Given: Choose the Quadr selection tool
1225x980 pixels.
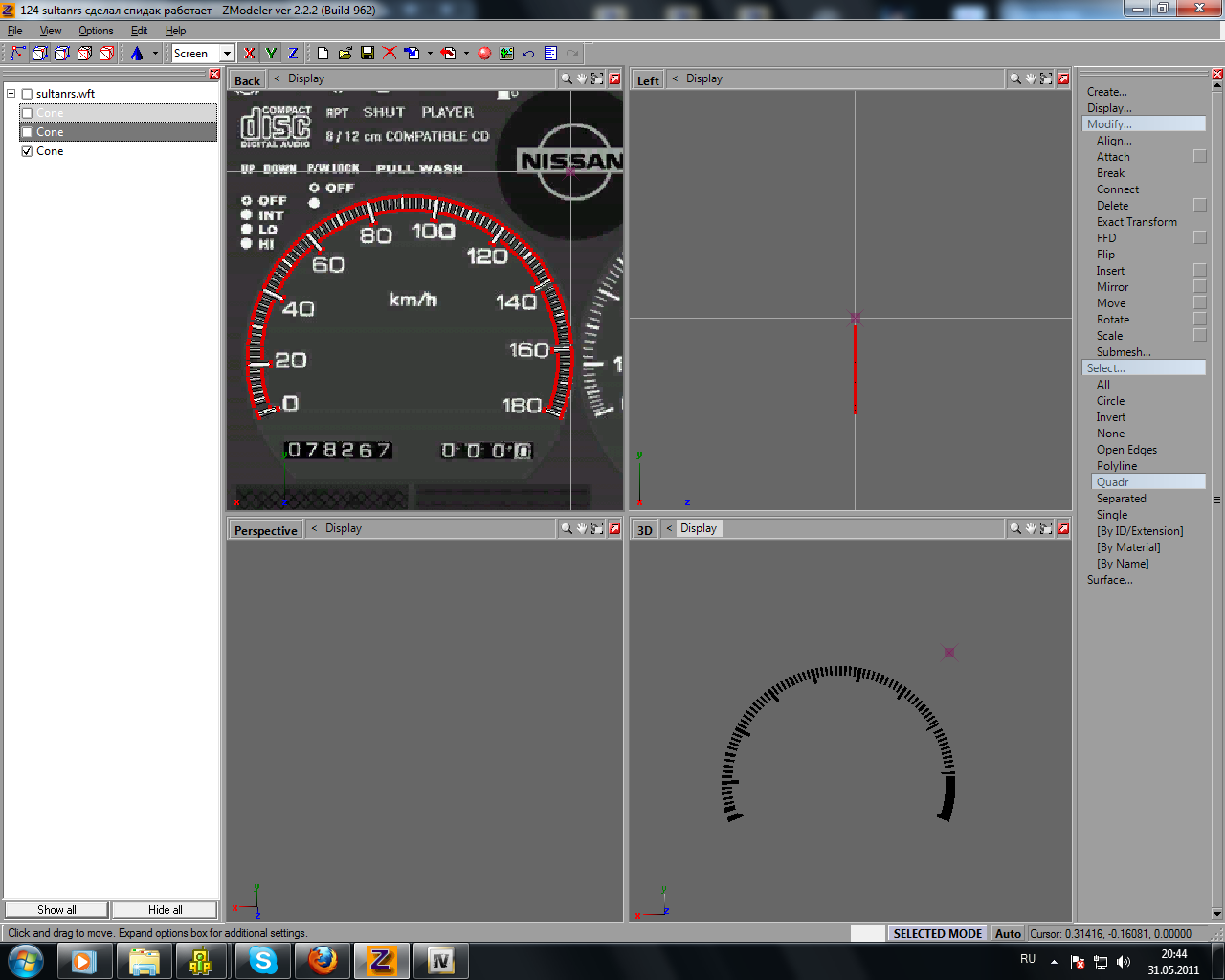Looking at the screenshot, I should pos(1148,482).
